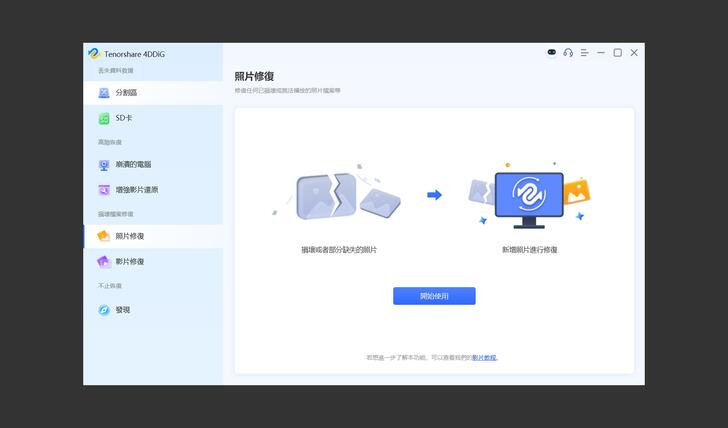Click the Tenorshare 4DDiG logo
Image resolution: width=728 pixels, height=428 pixels.
point(94,54)
